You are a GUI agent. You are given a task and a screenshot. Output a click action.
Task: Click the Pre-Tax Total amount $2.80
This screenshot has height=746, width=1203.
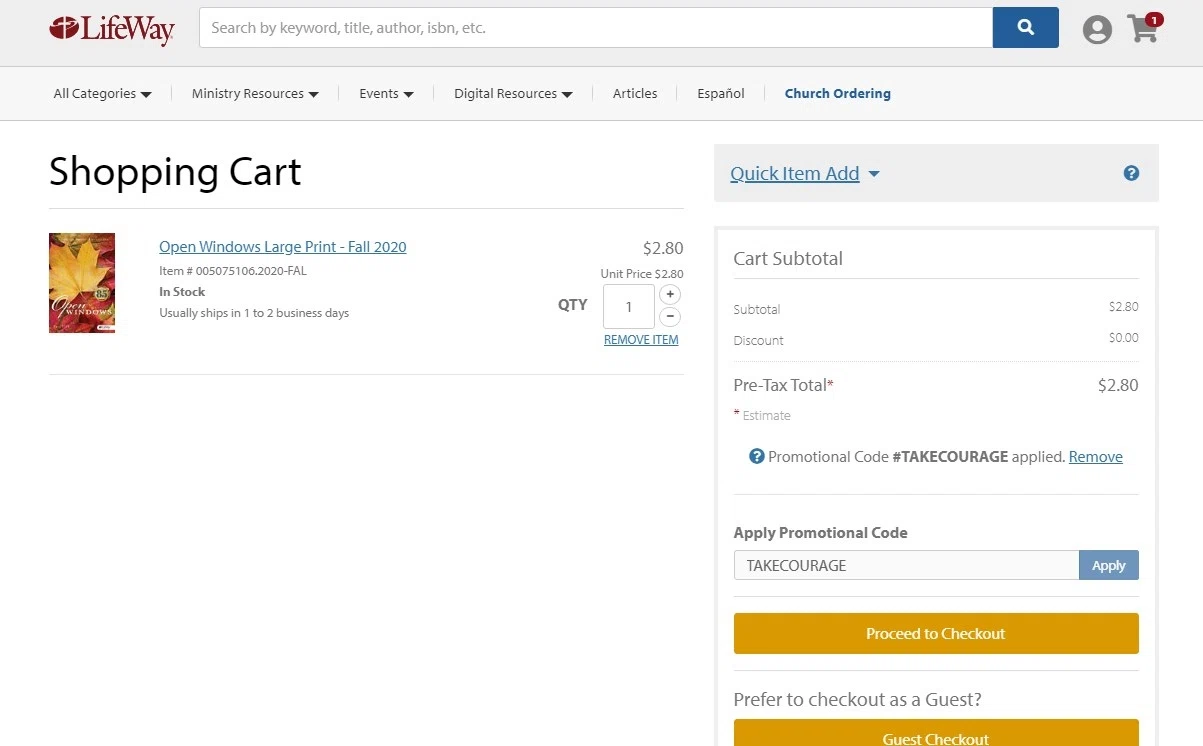(1118, 385)
